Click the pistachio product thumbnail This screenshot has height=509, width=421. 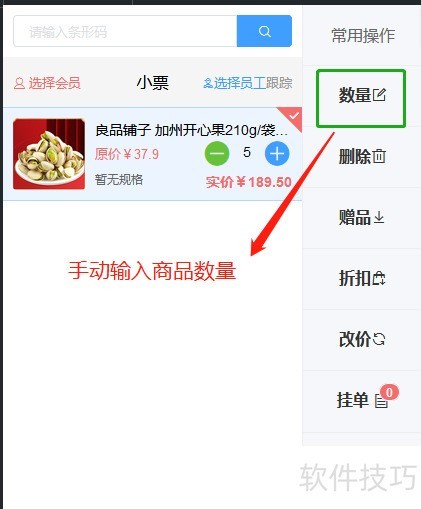pos(49,154)
